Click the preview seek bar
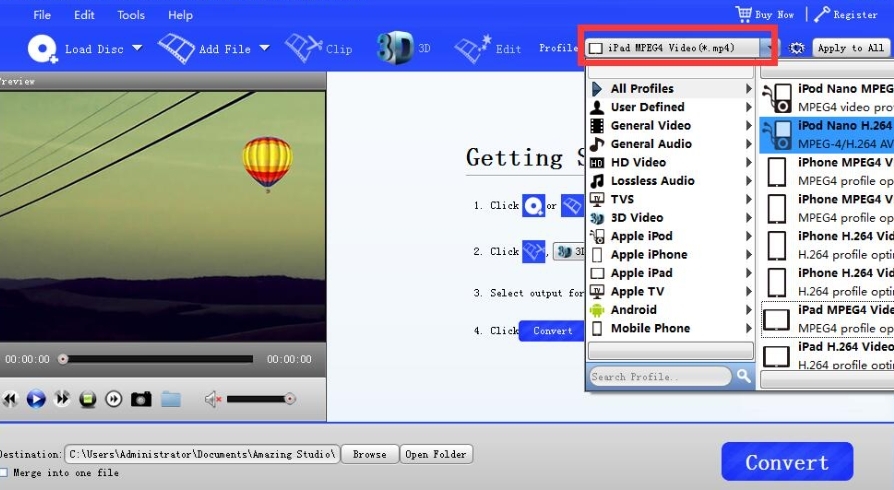 (157, 359)
